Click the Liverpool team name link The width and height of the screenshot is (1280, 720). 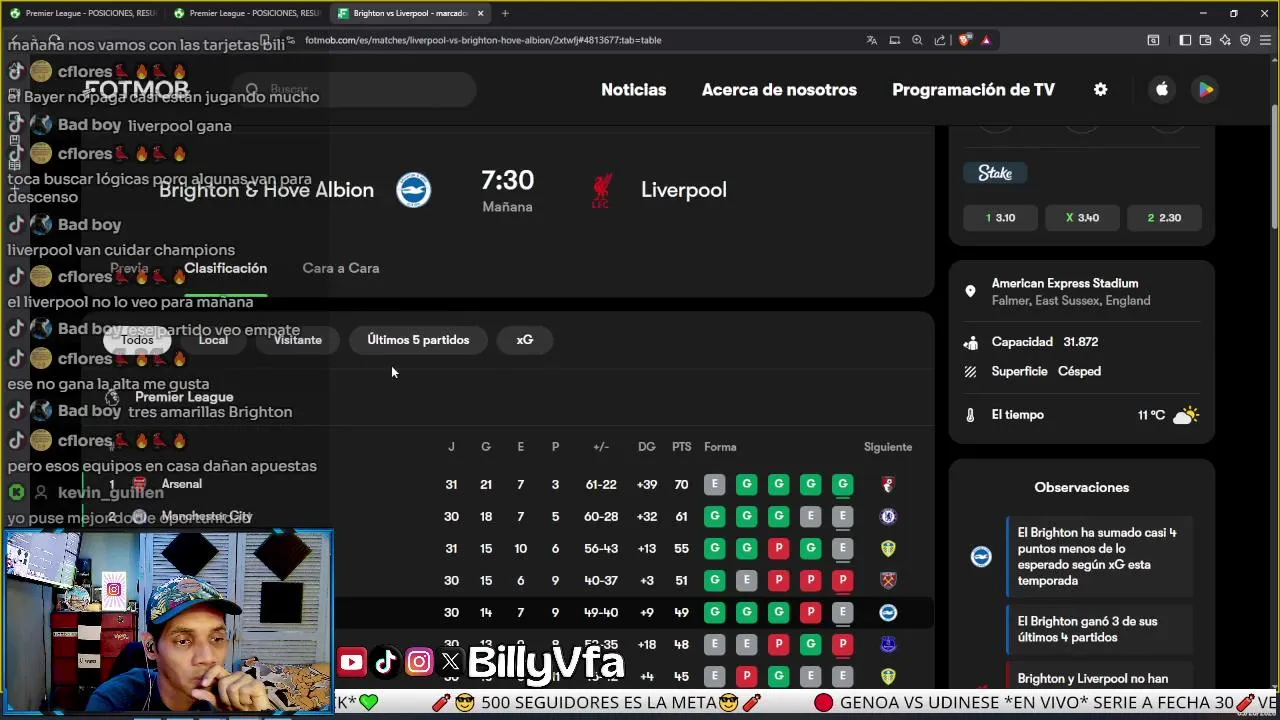coord(683,190)
